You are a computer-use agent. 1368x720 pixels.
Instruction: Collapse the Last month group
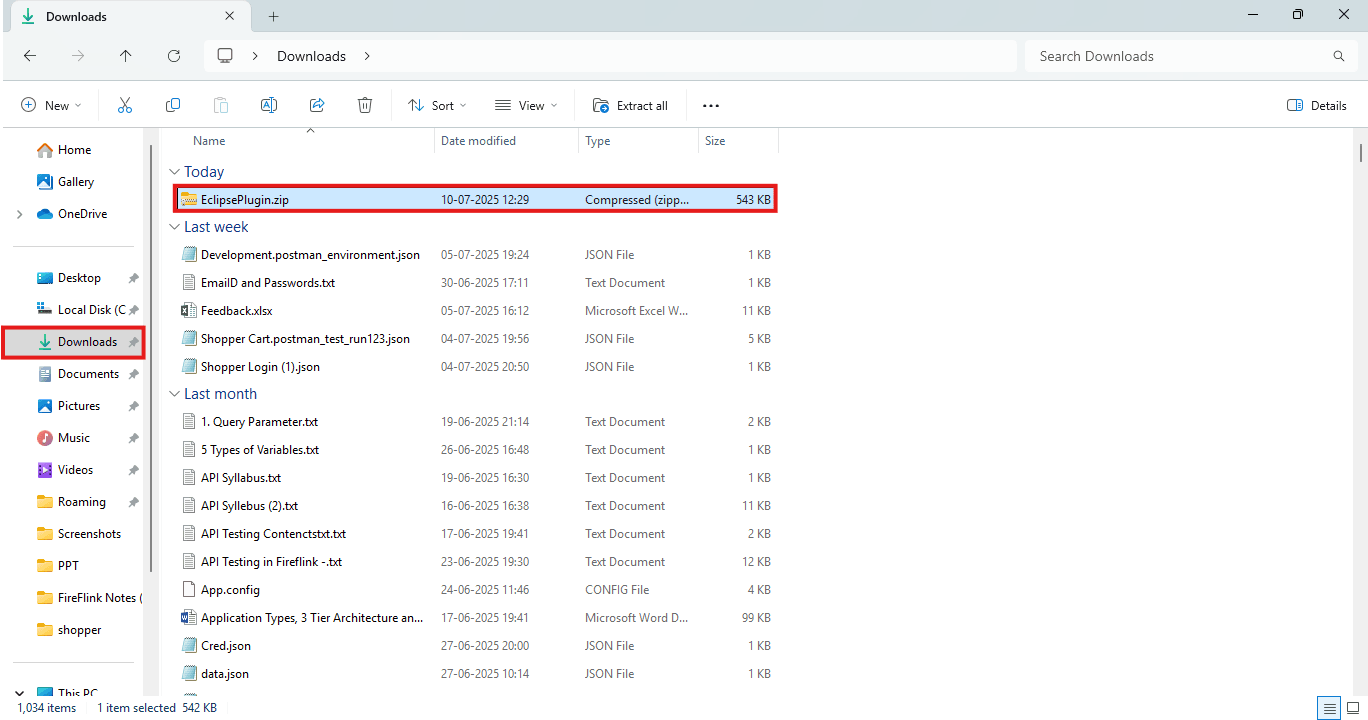175,394
